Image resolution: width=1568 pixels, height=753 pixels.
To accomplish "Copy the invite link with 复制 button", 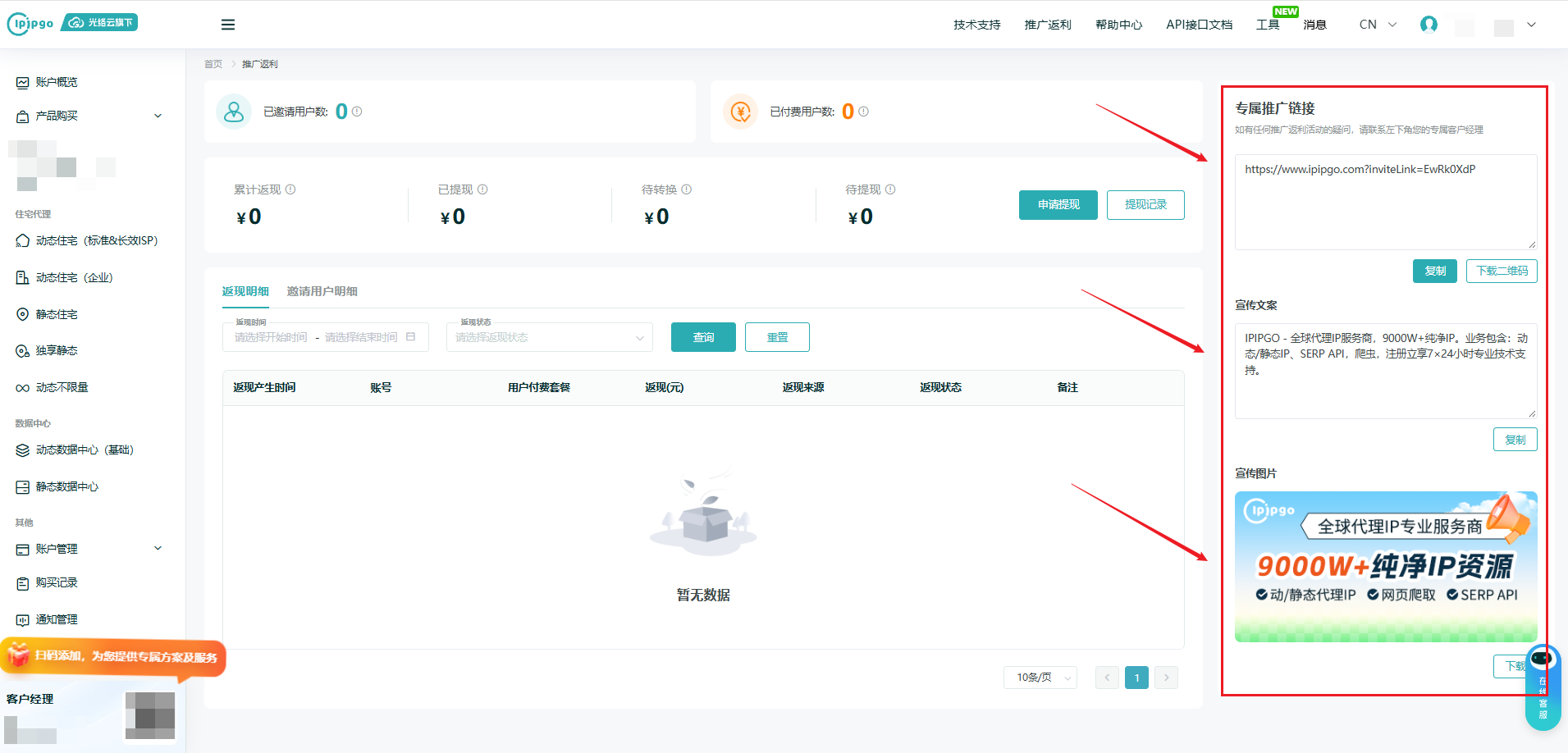I will coord(1435,271).
